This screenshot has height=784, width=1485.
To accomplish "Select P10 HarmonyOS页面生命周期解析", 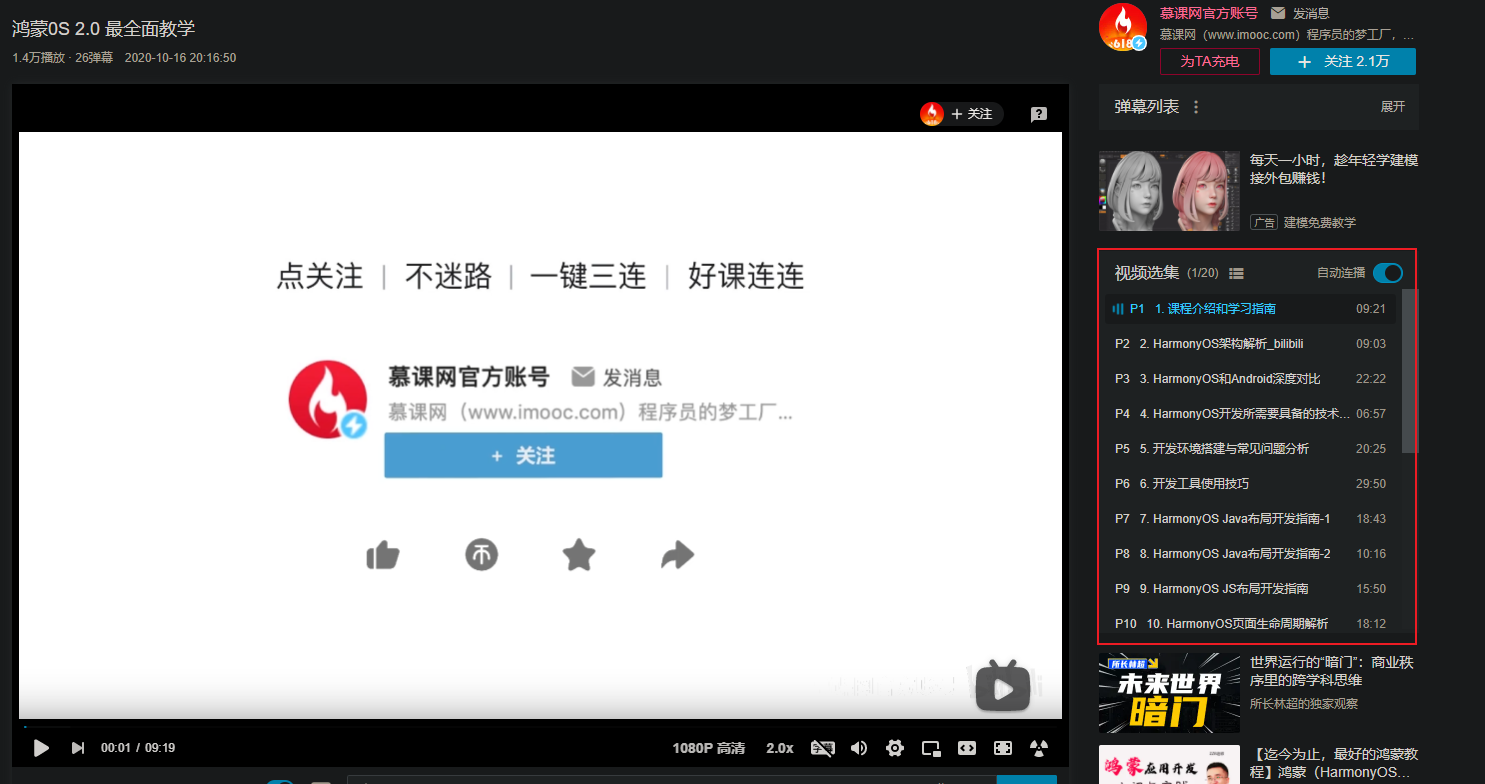I will (1250, 624).
